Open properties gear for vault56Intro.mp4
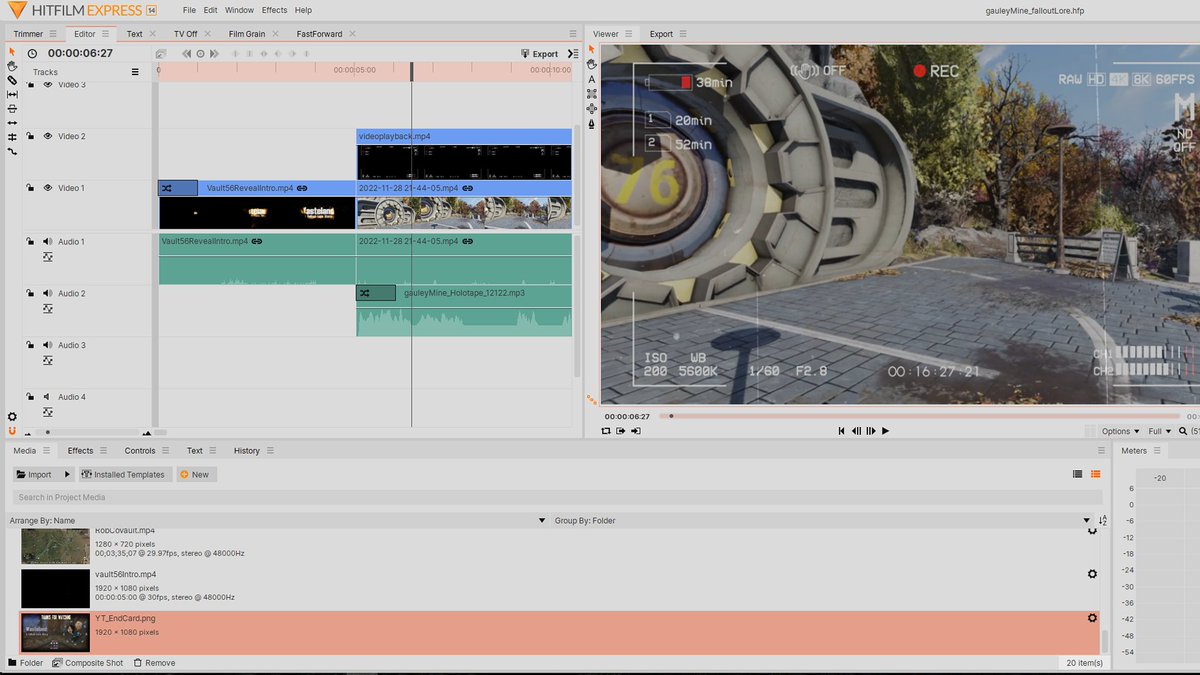1200x675 pixels. point(1092,574)
